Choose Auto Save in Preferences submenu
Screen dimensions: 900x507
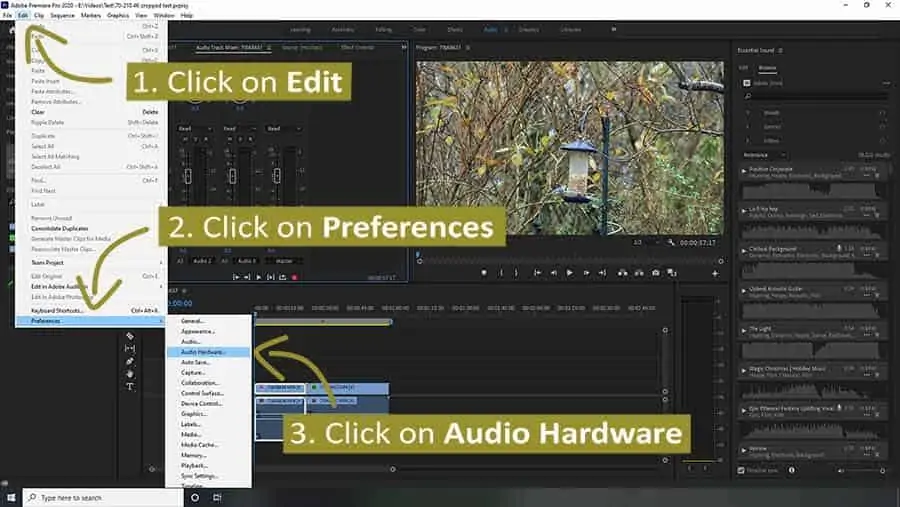pyautogui.click(x=208, y=362)
